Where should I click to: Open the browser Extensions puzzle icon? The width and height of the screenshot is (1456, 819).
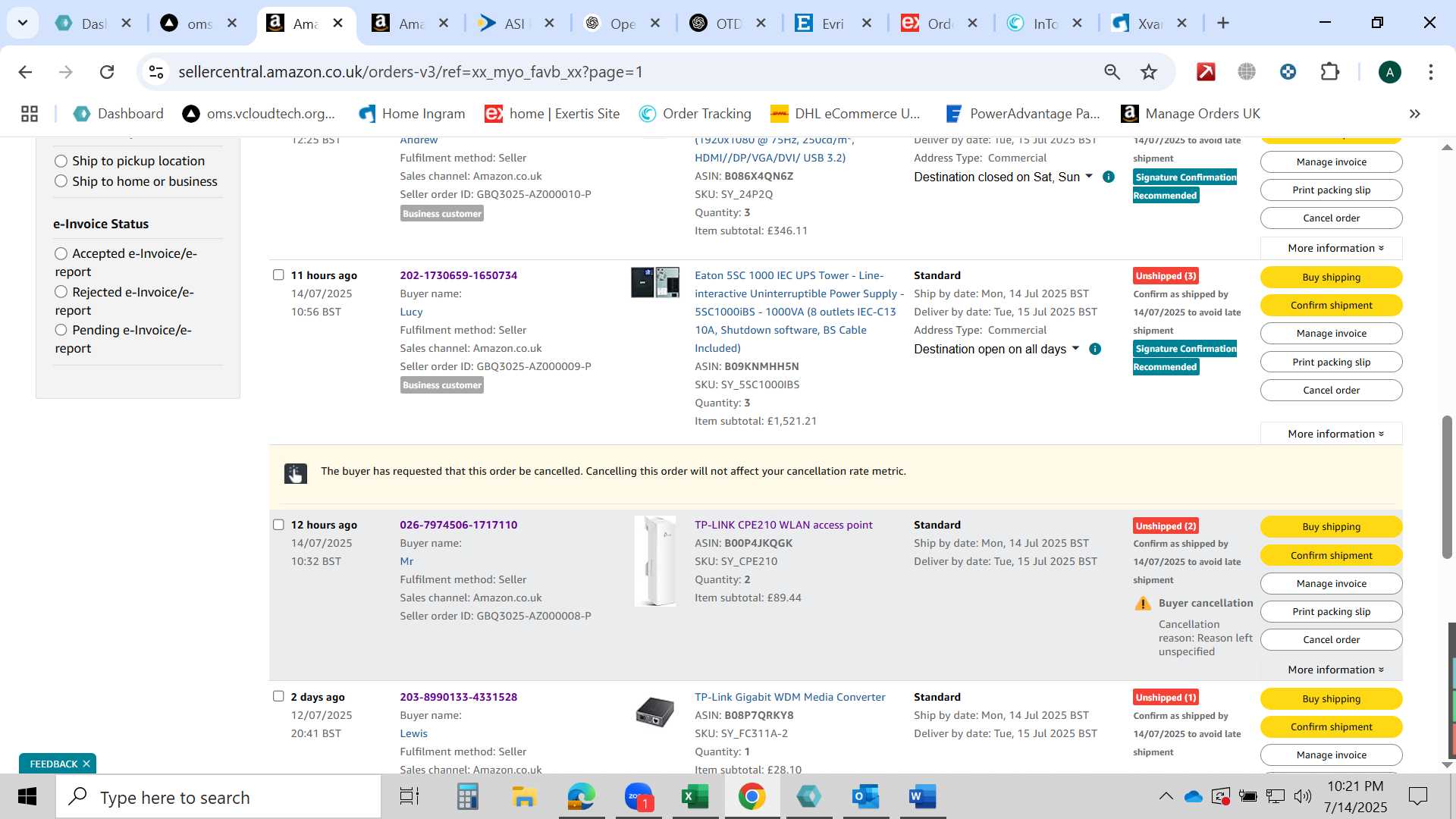point(1330,72)
